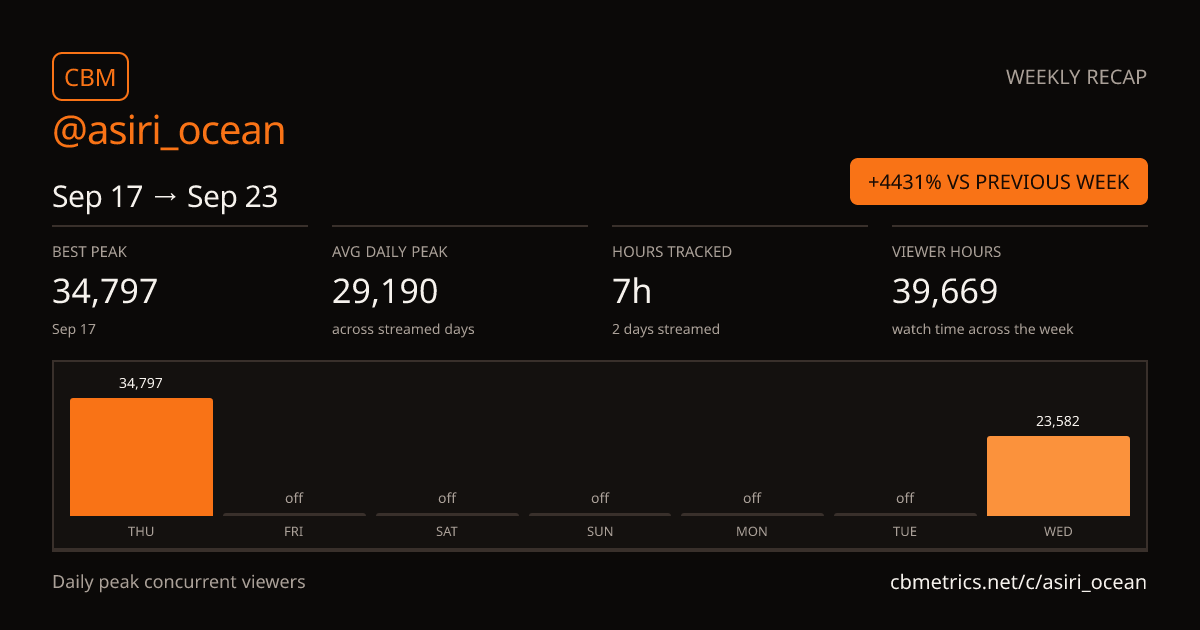Click the Monday off bar placeholder

point(752,514)
